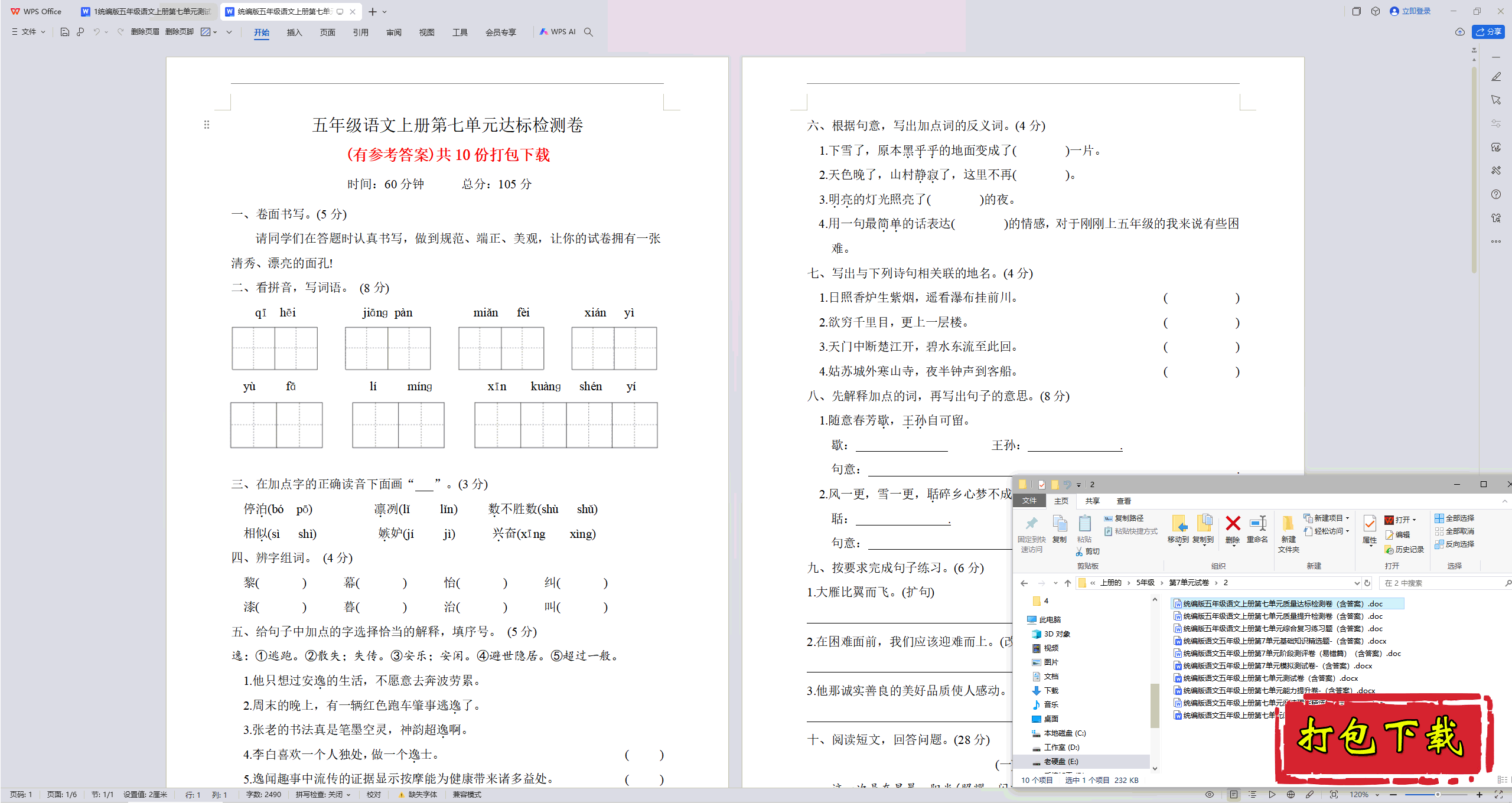1512x803 pixels.
Task: Expand the Open dropdown arrow in Explorer
Action: (x=1415, y=520)
